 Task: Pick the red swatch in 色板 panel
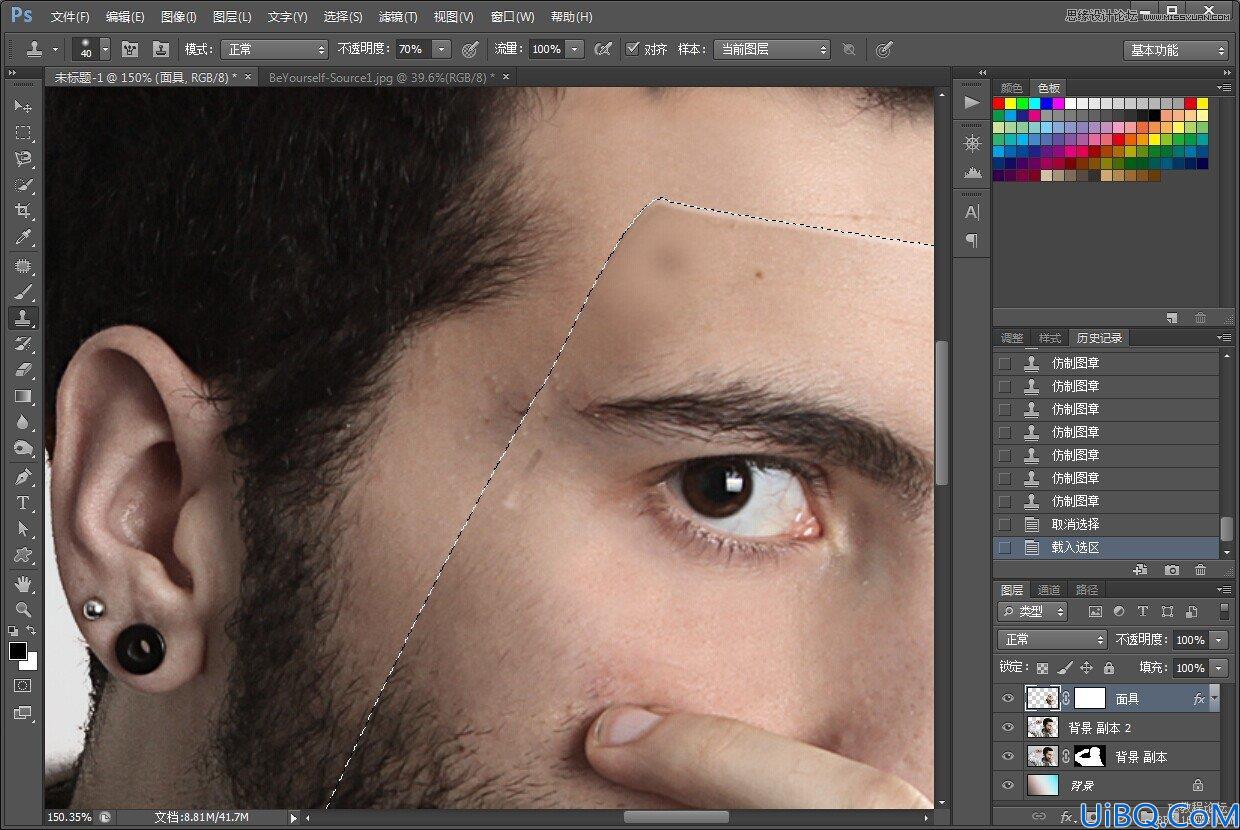tap(998, 103)
